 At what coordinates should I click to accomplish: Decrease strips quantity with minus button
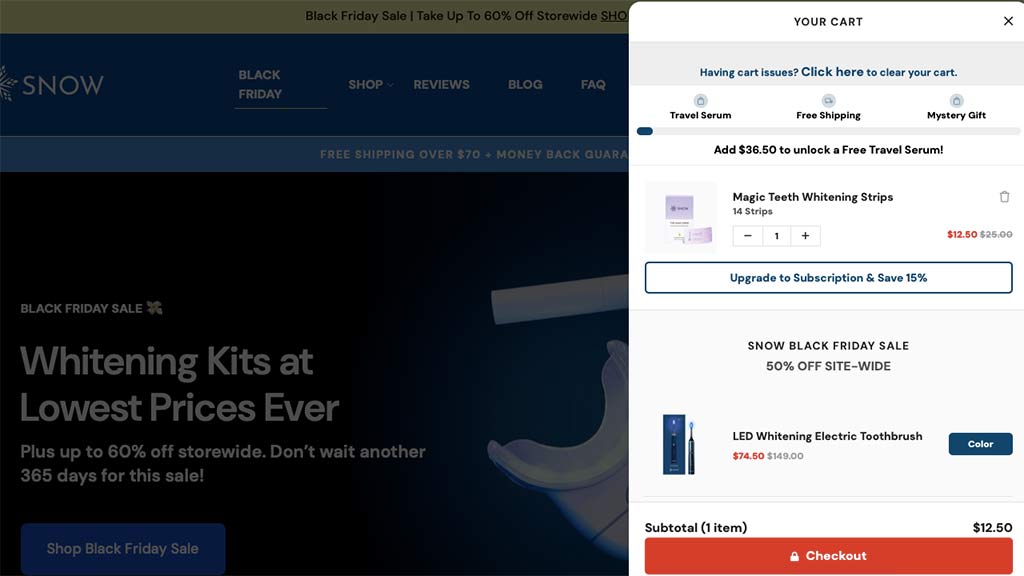pos(748,236)
